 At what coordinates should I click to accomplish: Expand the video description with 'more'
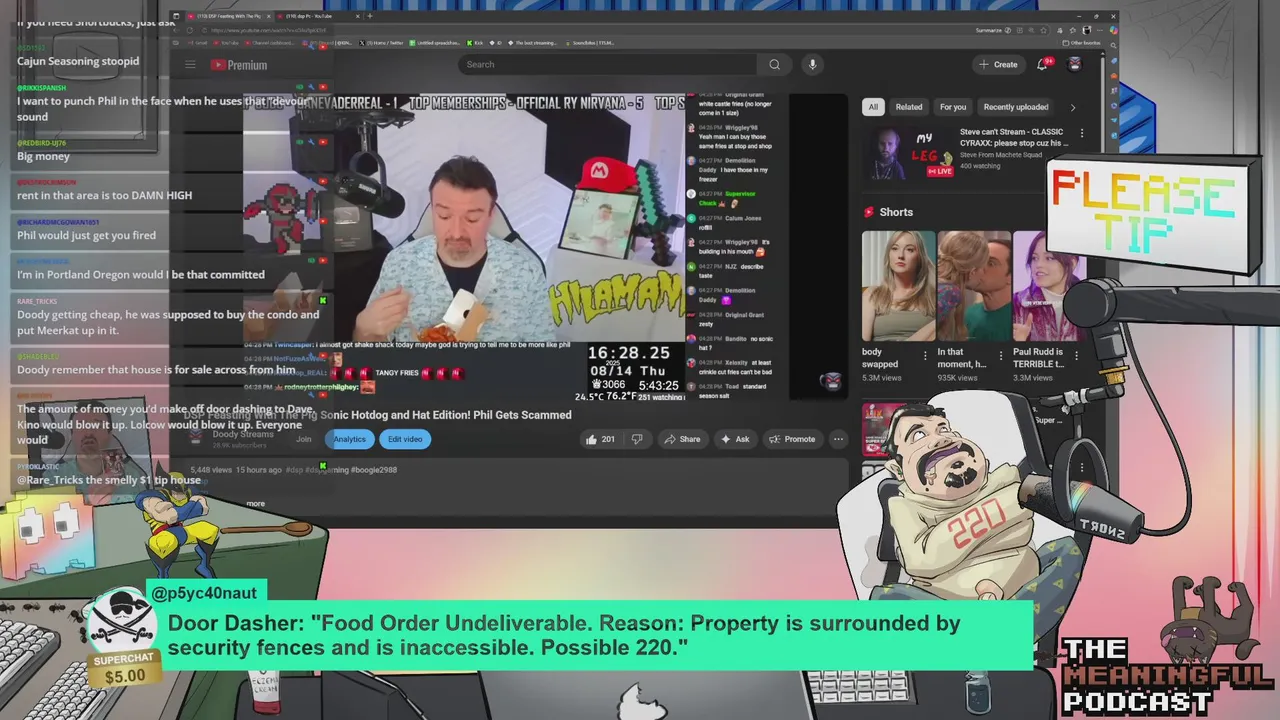click(256, 504)
